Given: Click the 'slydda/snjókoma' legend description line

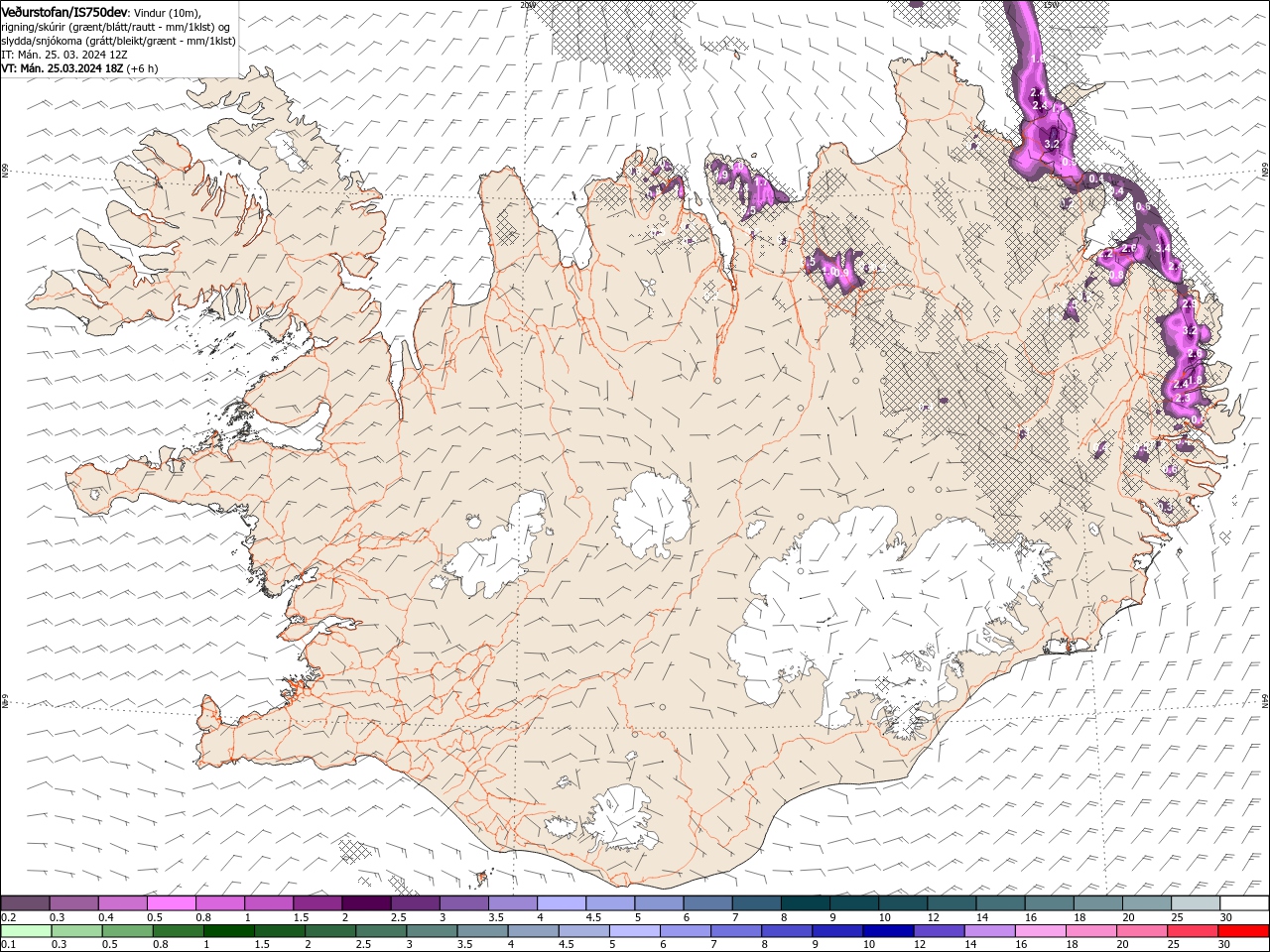Looking at the screenshot, I should coord(118,40).
